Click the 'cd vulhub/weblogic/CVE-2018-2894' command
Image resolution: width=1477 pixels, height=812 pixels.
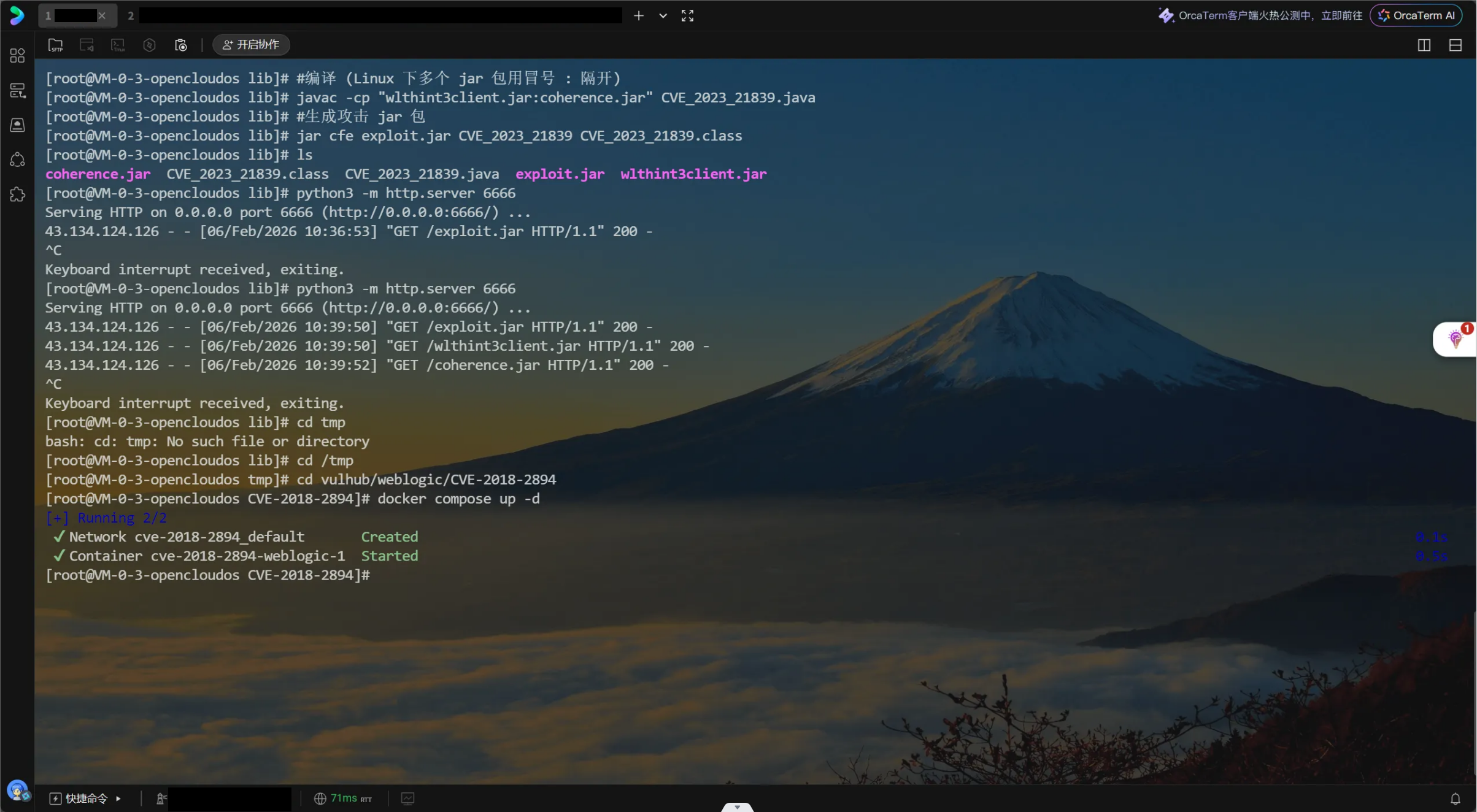coord(426,480)
